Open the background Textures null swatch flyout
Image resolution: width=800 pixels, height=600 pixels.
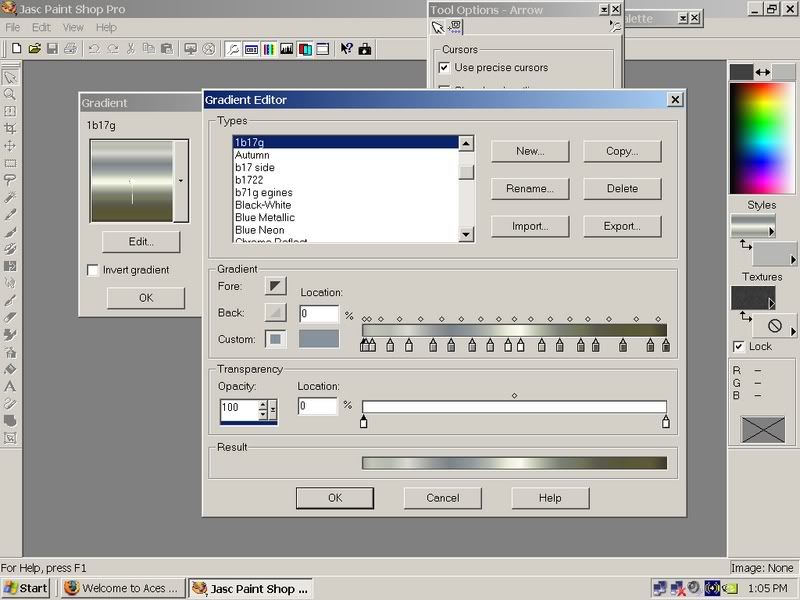tap(793, 332)
